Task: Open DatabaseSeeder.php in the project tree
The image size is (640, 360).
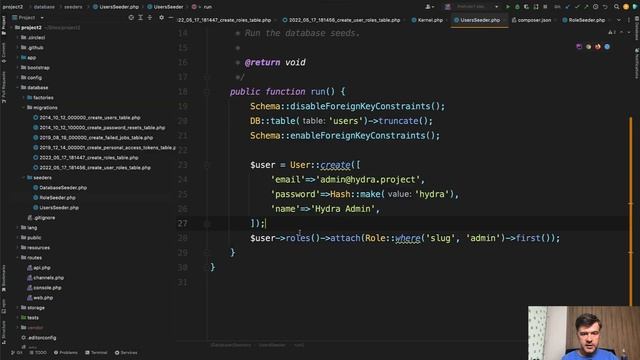Action: [x=63, y=188]
